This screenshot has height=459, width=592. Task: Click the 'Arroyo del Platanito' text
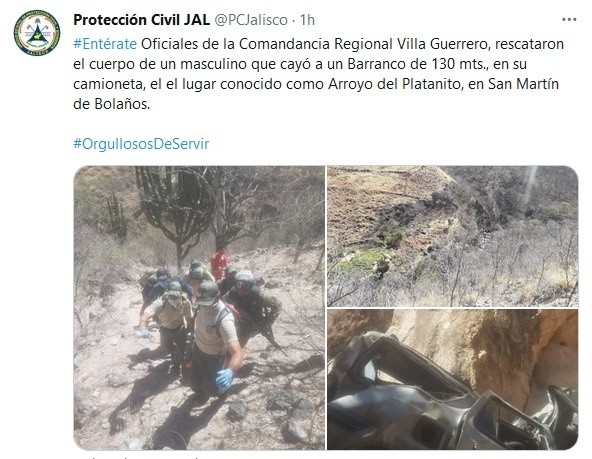coord(396,84)
